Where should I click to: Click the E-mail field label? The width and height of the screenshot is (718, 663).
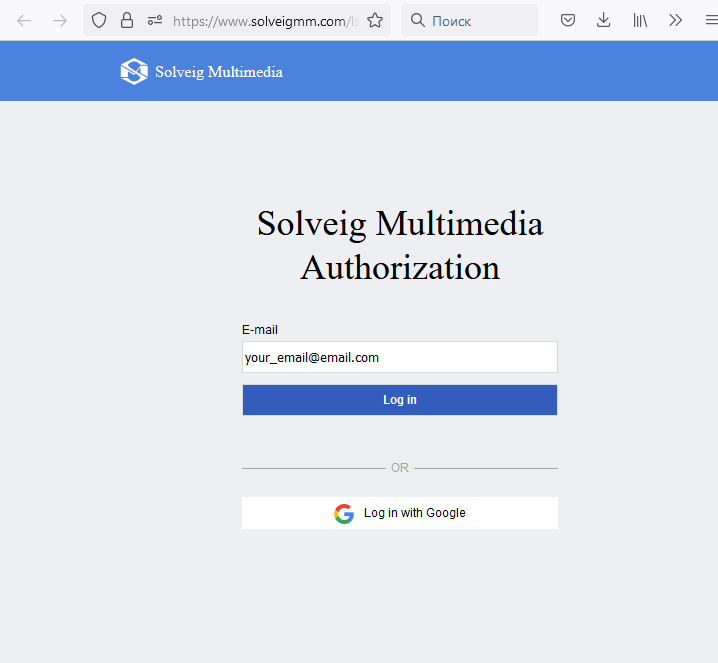click(x=260, y=330)
